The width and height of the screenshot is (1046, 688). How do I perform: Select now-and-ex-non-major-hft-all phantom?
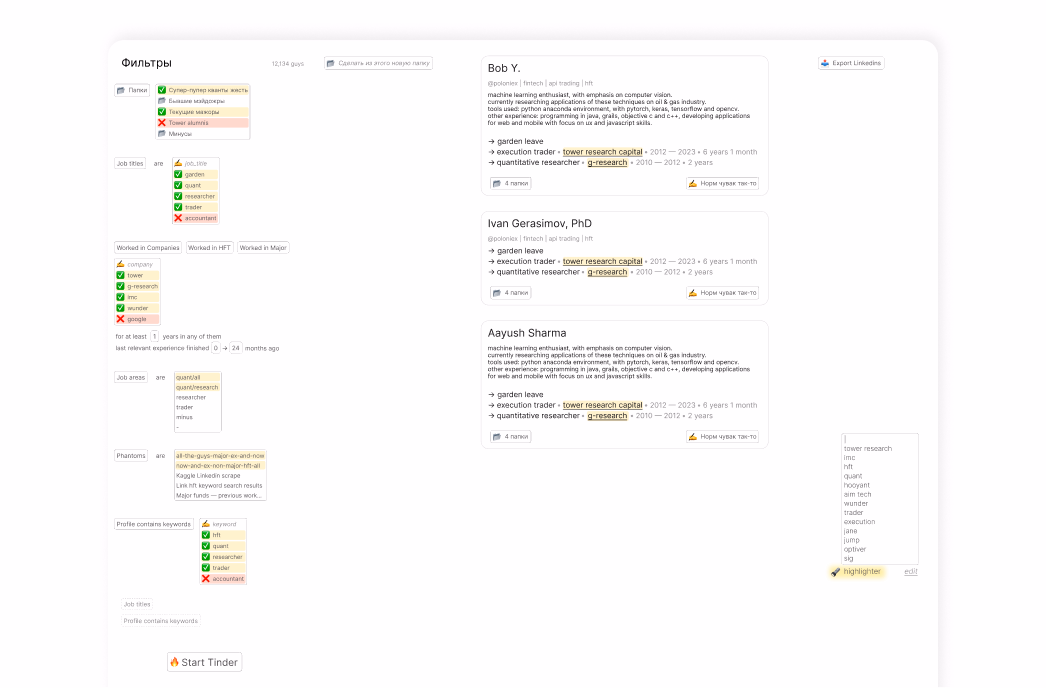pyautogui.click(x=220, y=466)
